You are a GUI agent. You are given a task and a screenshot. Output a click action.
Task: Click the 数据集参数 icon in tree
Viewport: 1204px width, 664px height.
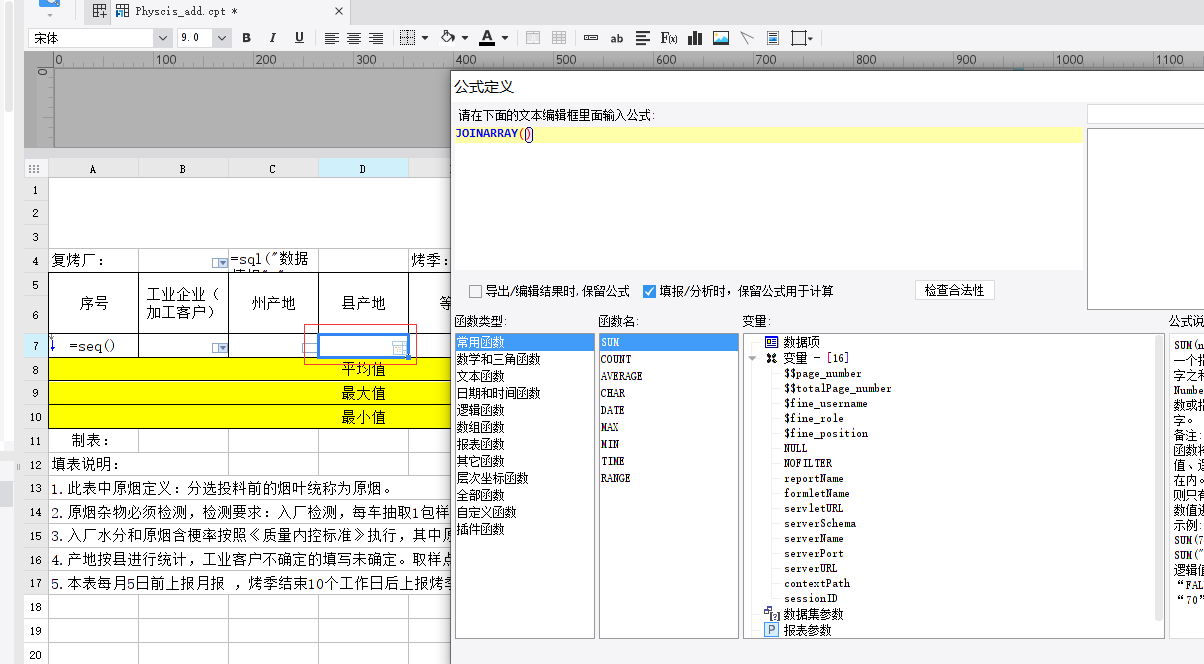click(771, 614)
